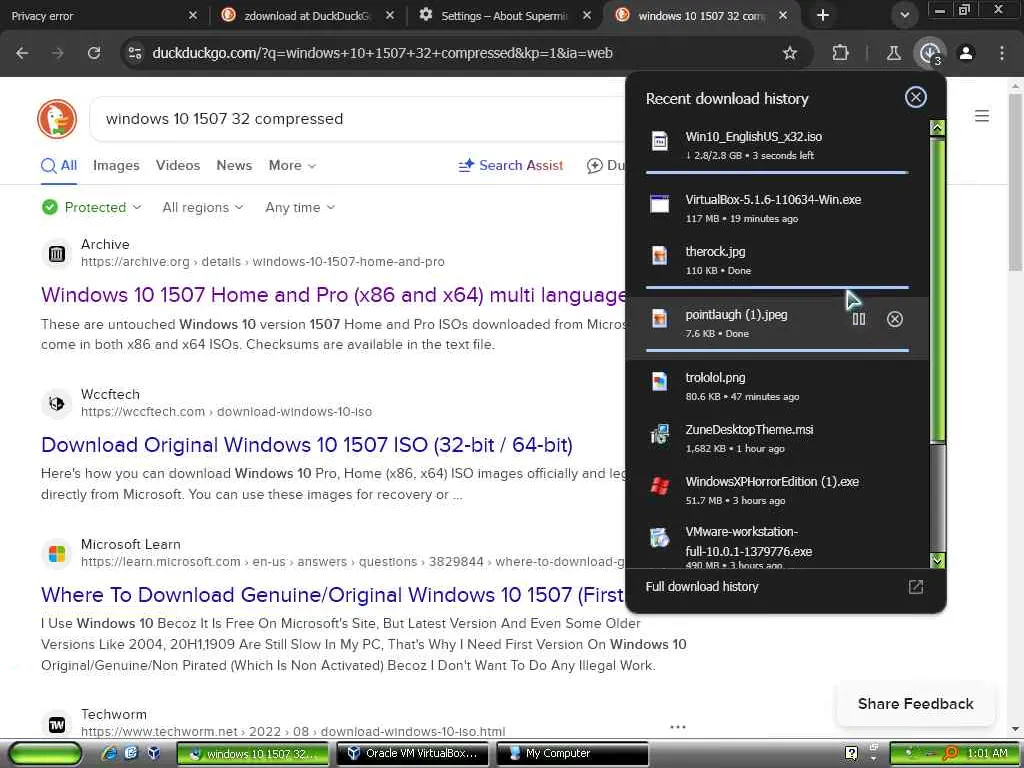Open the browser three-dot menu
1024x768 pixels.
[1002, 53]
